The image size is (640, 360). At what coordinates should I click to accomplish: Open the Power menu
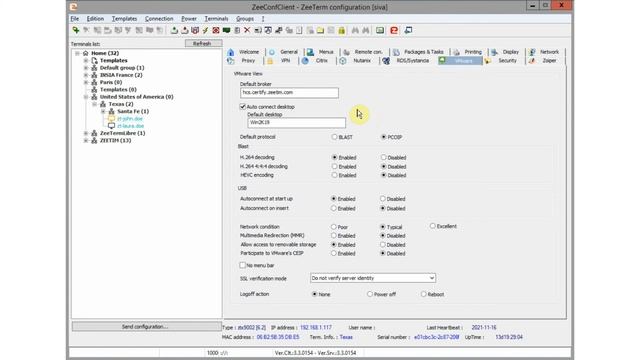point(189,19)
